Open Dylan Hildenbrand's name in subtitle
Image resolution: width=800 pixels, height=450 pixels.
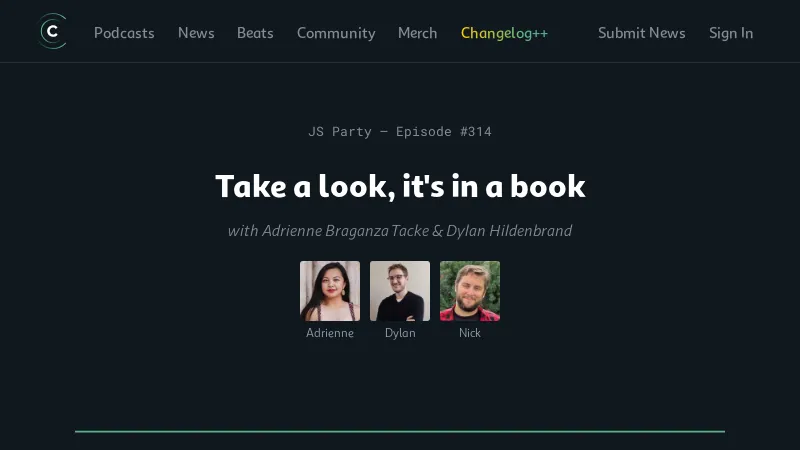click(509, 231)
